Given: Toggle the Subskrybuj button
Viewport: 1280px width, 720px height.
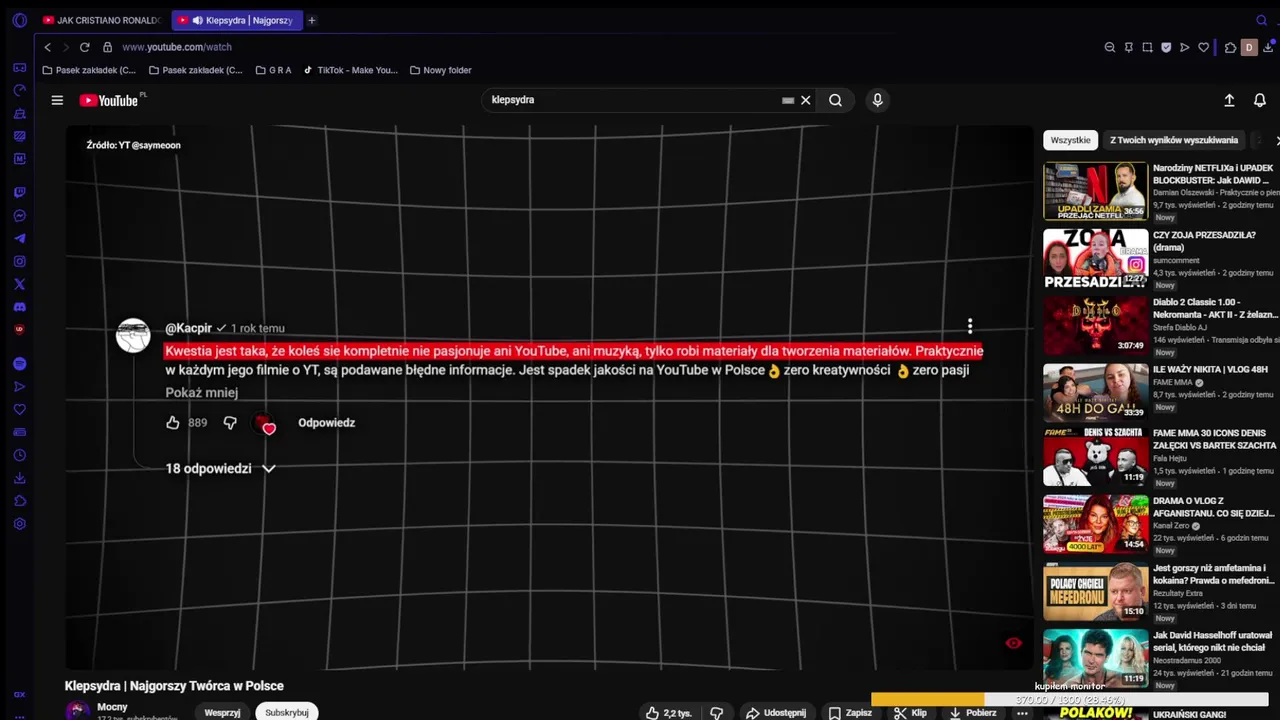Looking at the screenshot, I should (x=287, y=713).
